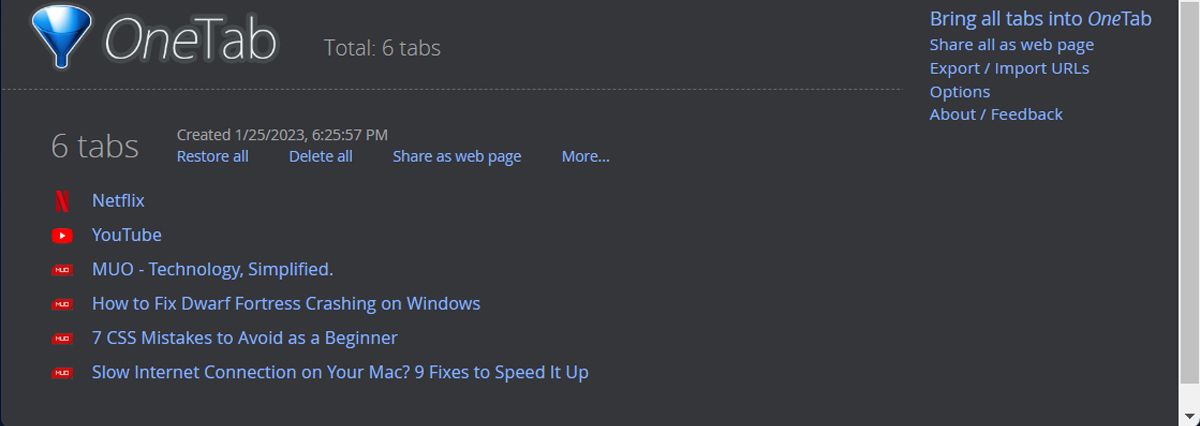The width and height of the screenshot is (1200, 426).
Task: Open the About / Feedback page
Action: point(995,114)
